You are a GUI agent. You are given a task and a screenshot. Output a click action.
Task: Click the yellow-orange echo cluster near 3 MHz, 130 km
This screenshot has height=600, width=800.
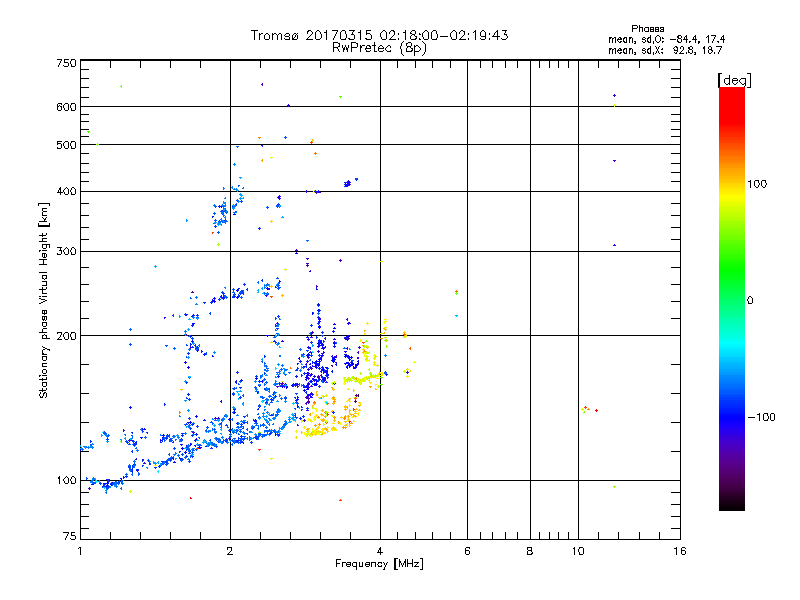click(x=328, y=414)
